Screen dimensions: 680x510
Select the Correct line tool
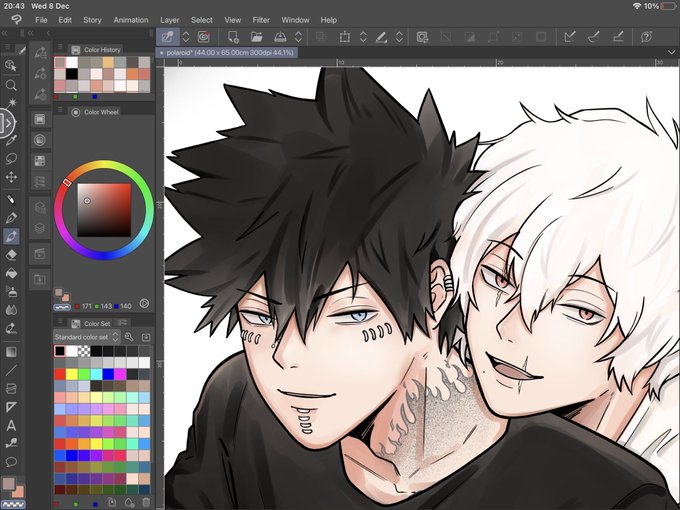11,443
